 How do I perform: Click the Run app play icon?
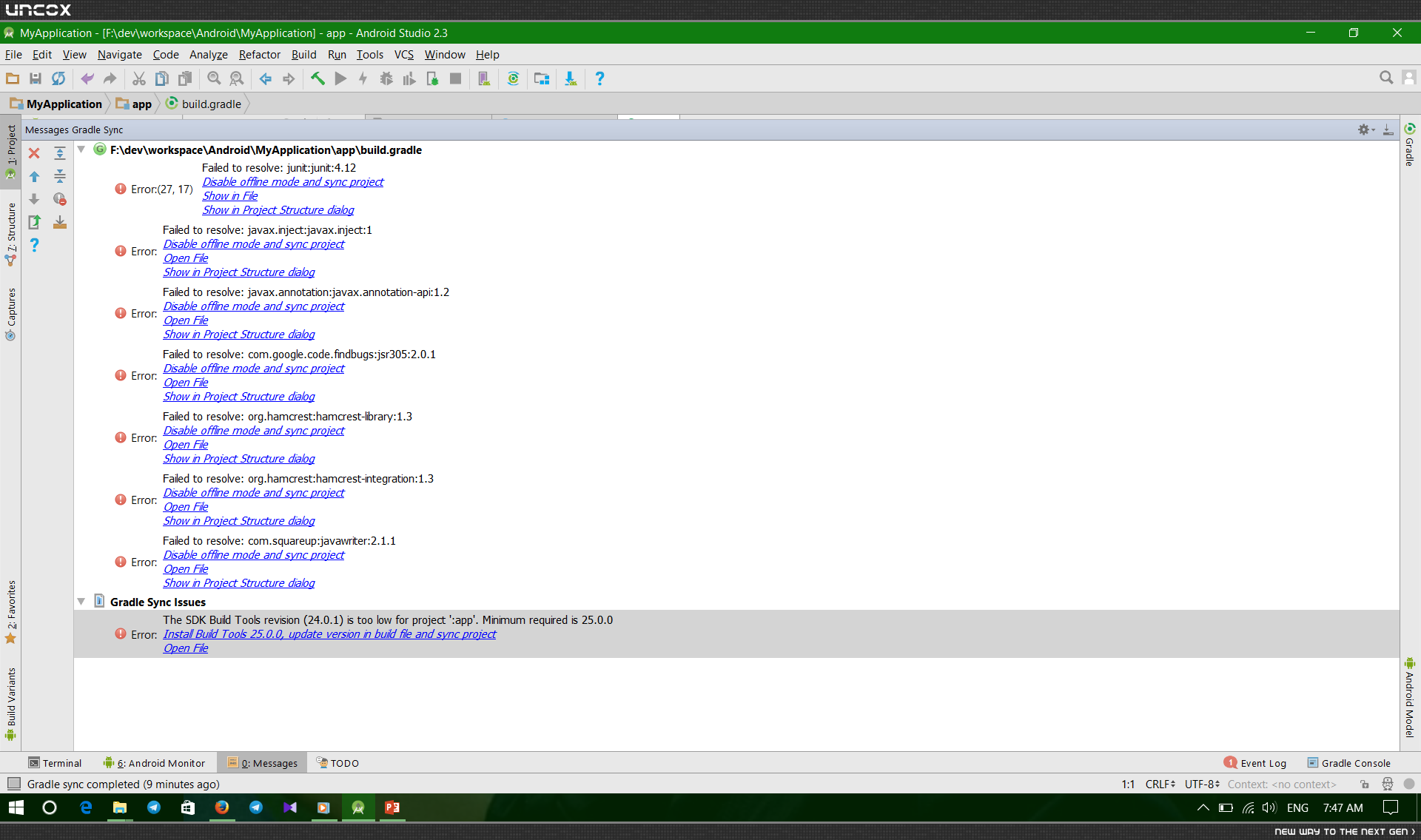click(x=340, y=78)
